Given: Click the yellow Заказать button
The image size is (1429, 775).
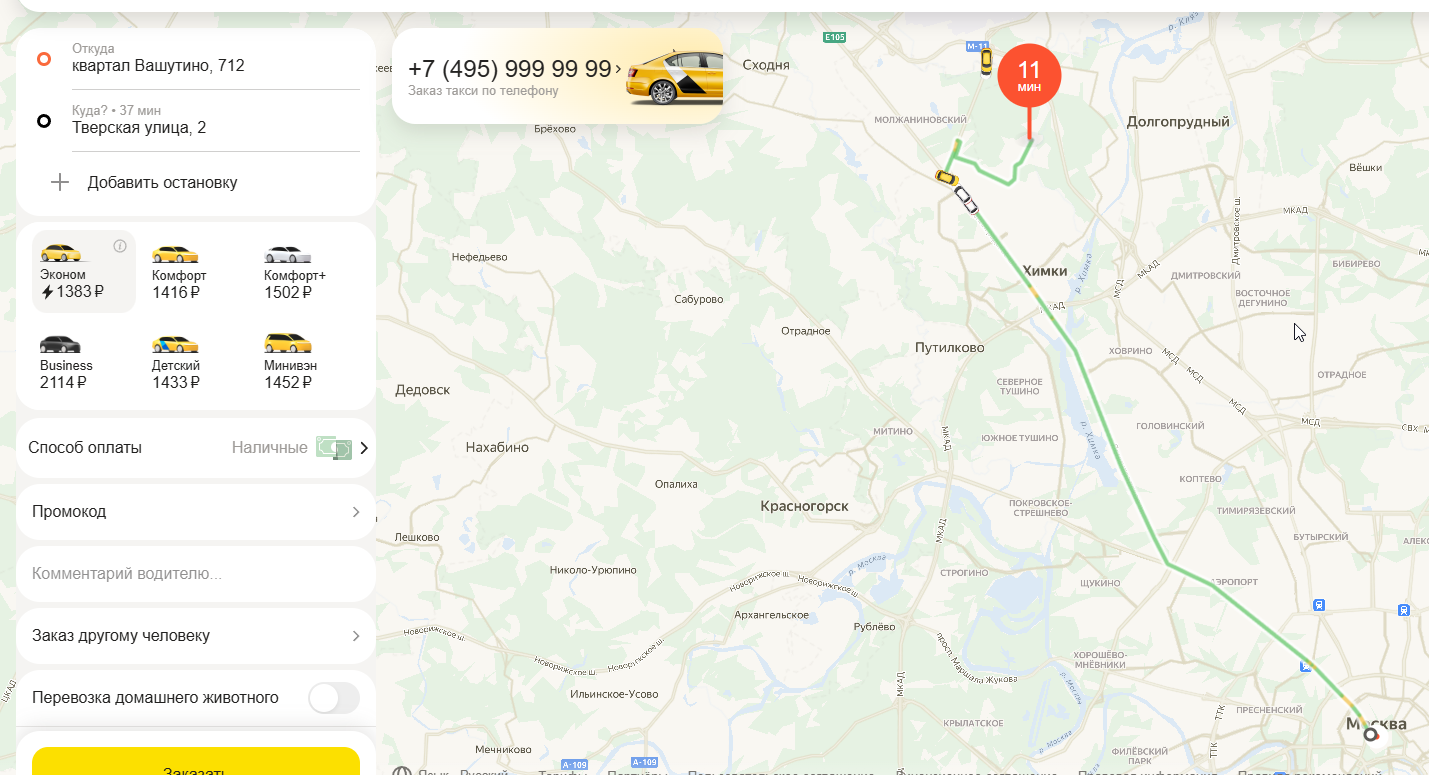Looking at the screenshot, I should pos(196,763).
